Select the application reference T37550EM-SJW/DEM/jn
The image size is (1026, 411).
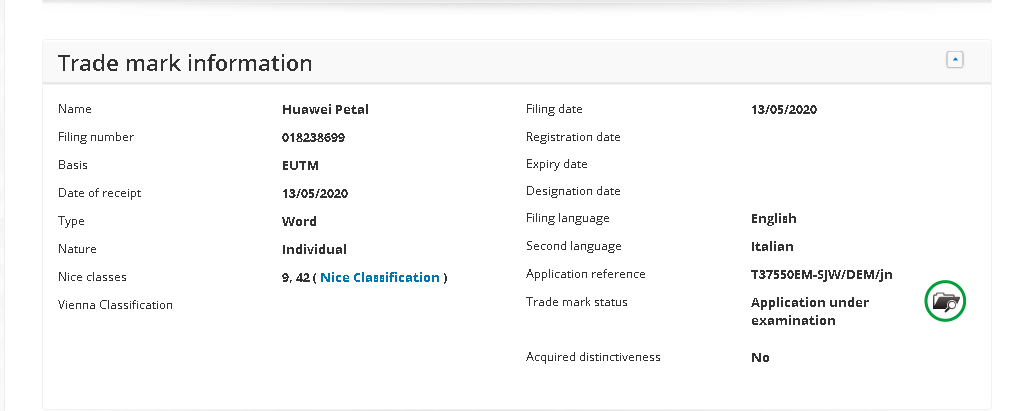[x=821, y=274]
